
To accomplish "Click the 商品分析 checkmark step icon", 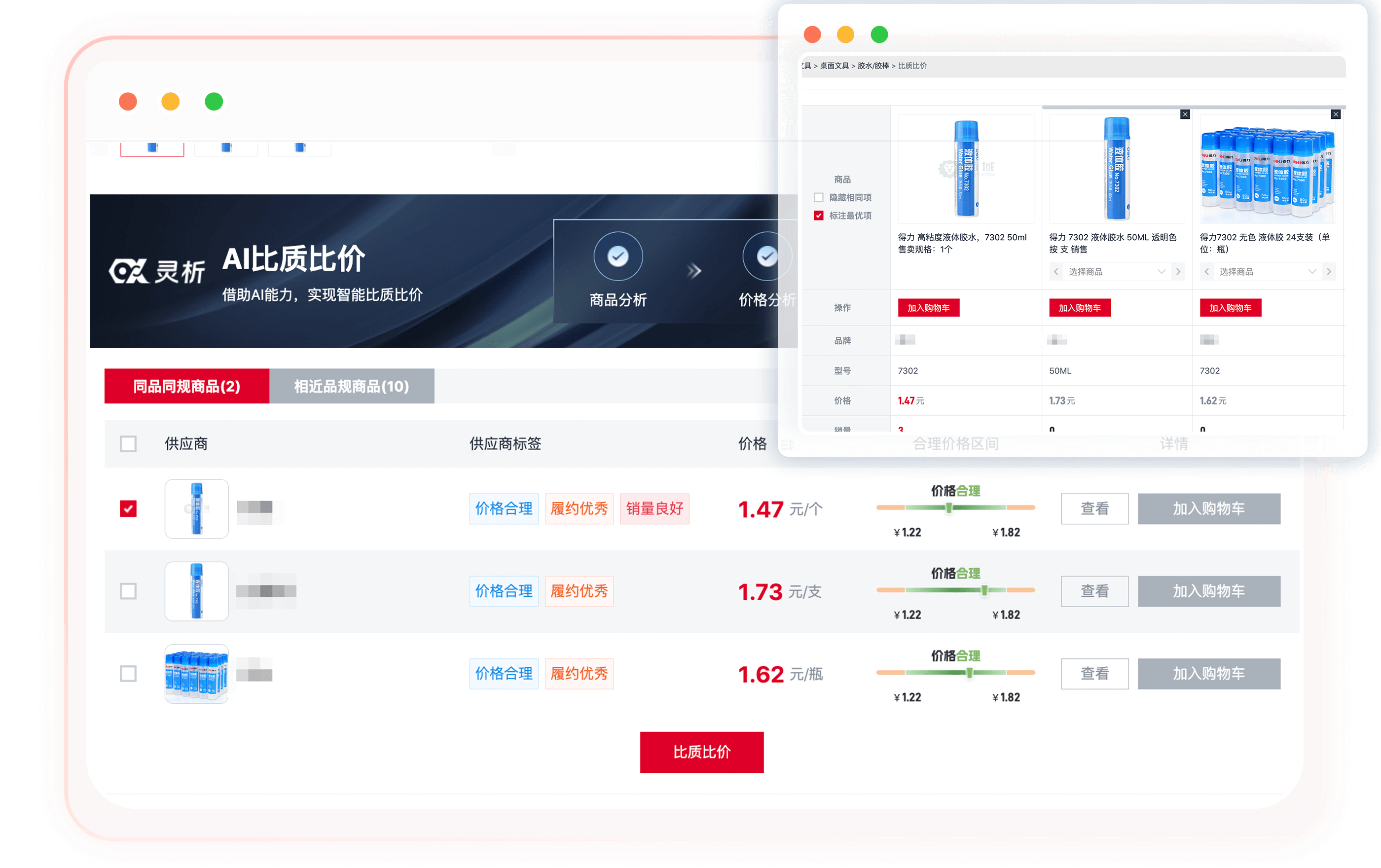I will pyautogui.click(x=618, y=256).
